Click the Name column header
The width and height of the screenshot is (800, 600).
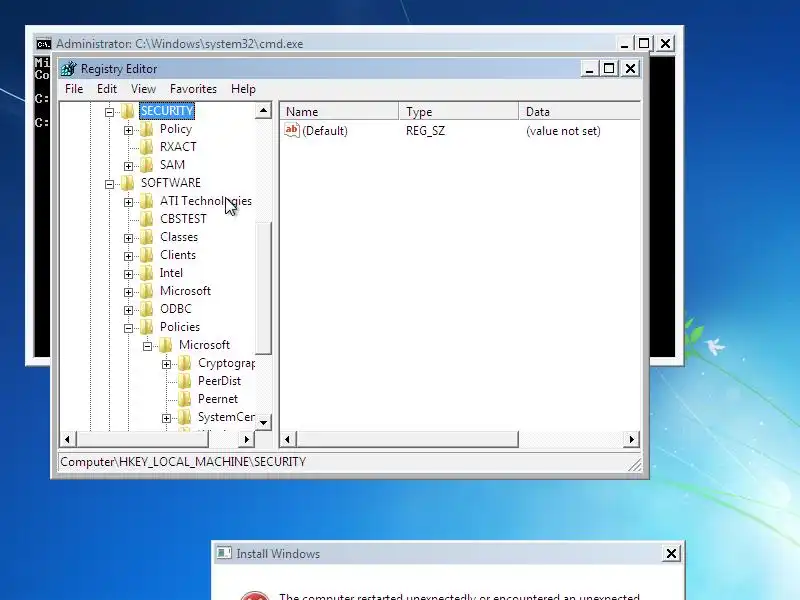click(339, 112)
